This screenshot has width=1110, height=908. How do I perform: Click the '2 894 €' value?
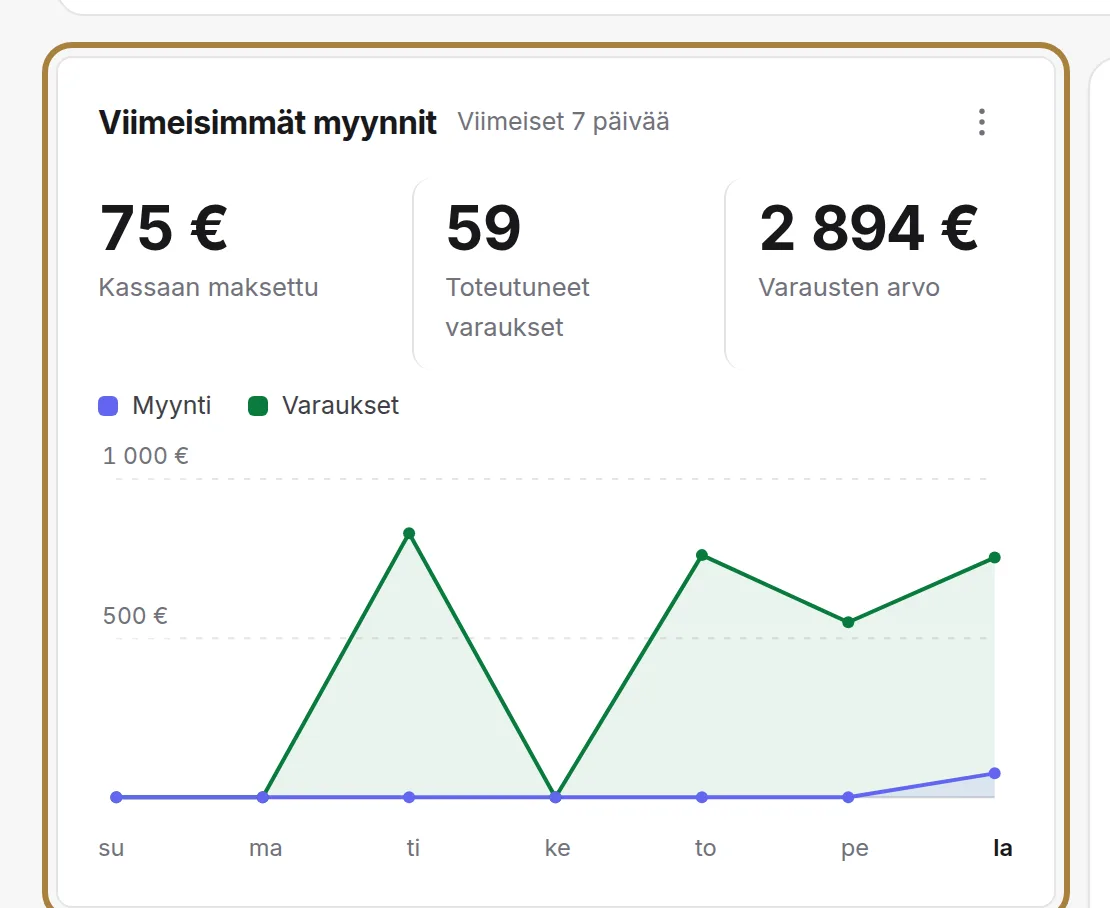[869, 228]
